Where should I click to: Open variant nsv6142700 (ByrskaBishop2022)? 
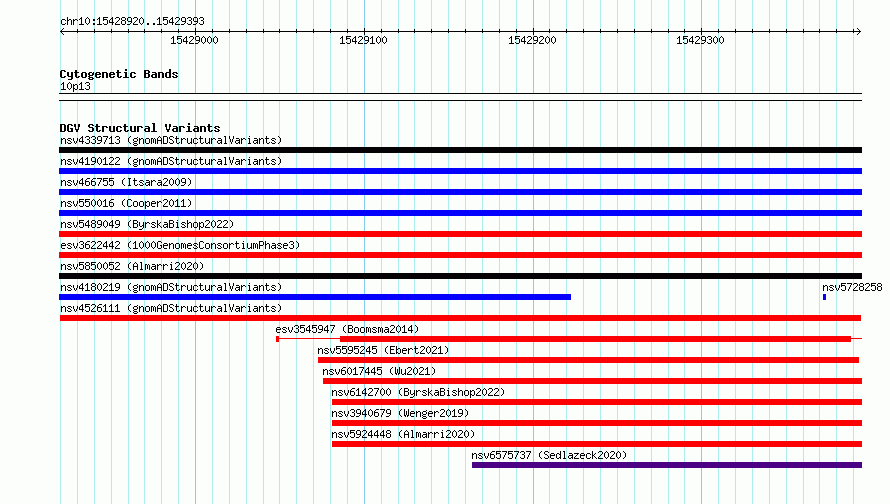tap(418, 392)
